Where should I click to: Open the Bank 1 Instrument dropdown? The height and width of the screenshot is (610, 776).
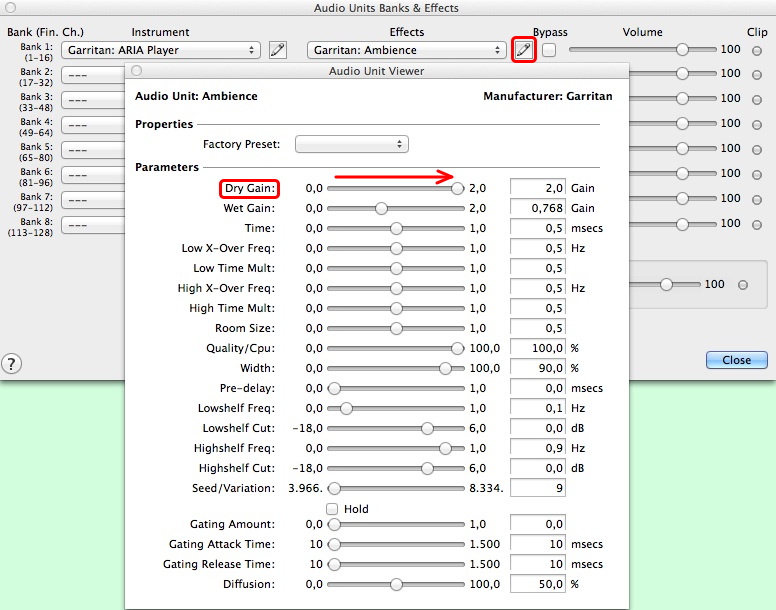(x=161, y=50)
